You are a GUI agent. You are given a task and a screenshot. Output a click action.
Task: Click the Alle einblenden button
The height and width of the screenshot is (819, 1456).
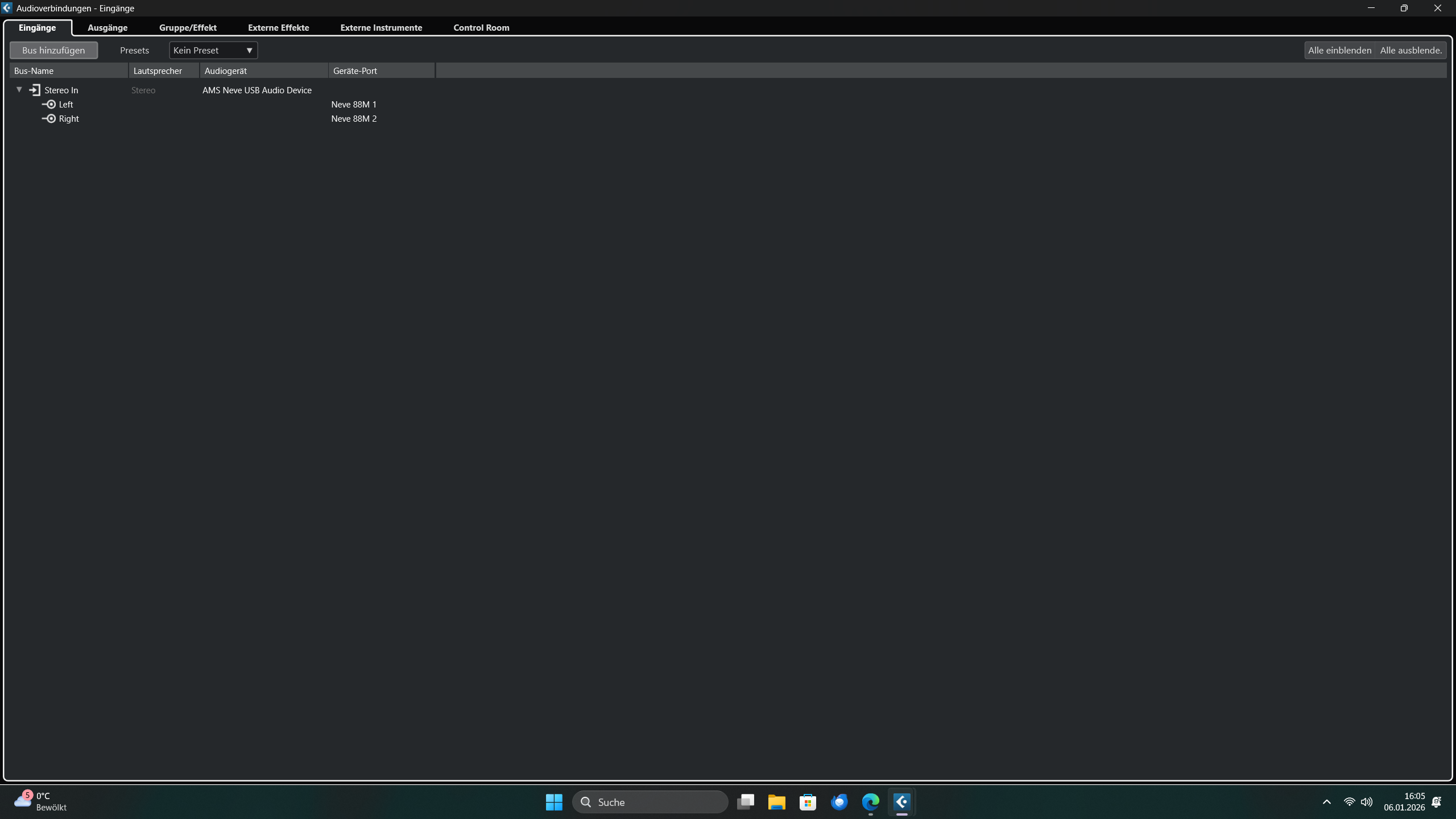tap(1339, 50)
